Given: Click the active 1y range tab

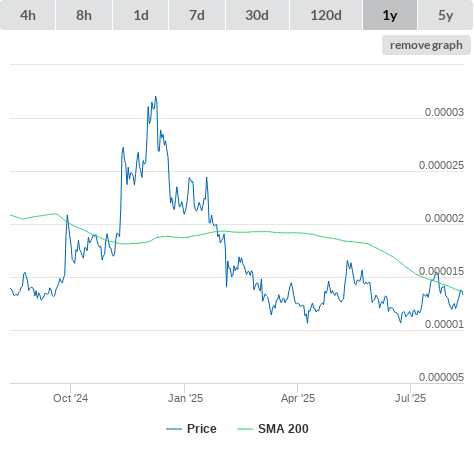Looking at the screenshot, I should [390, 15].
